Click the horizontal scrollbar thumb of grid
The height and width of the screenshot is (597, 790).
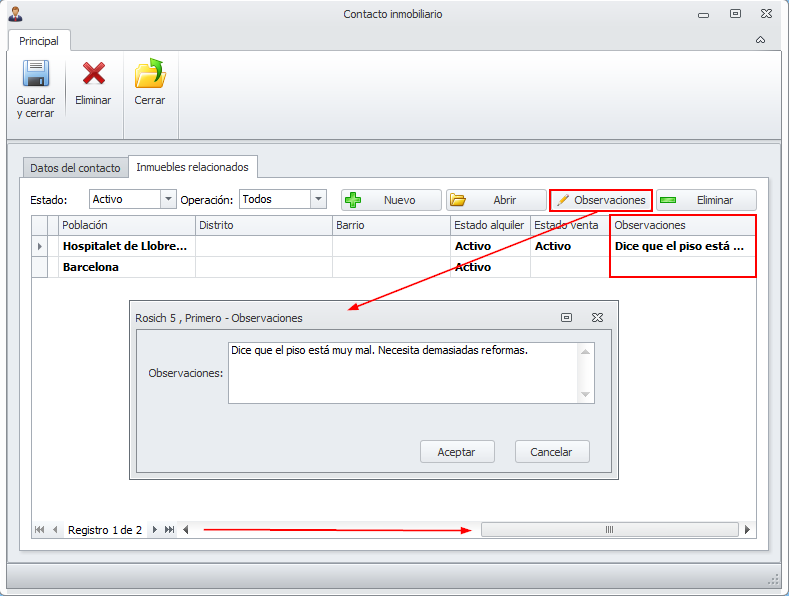point(610,529)
